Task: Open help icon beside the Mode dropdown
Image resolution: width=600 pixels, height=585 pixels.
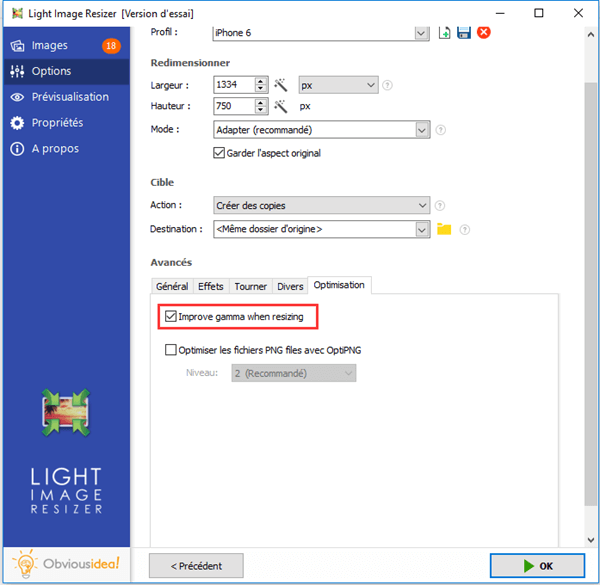Action: point(440,130)
